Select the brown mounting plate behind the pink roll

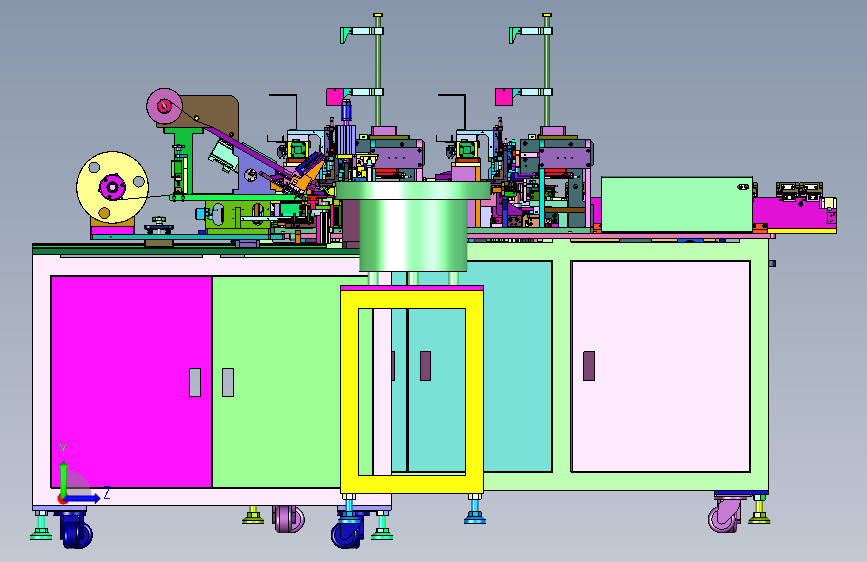point(213,115)
